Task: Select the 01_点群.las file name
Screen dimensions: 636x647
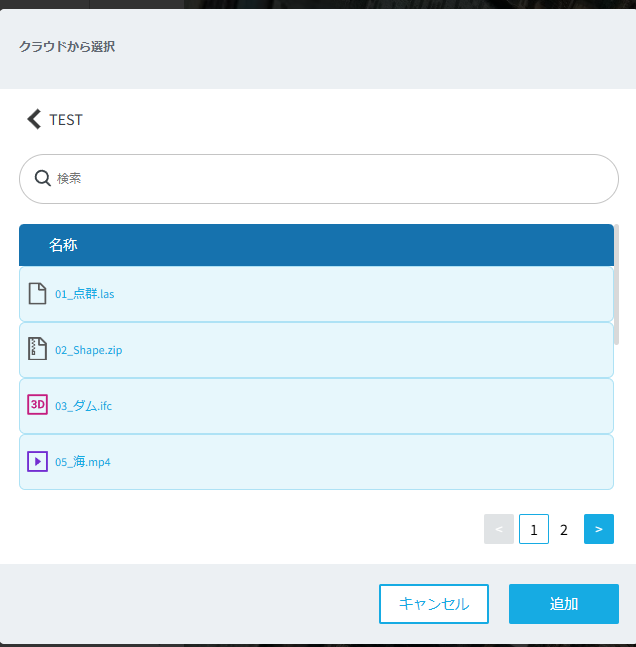Action: click(85, 294)
